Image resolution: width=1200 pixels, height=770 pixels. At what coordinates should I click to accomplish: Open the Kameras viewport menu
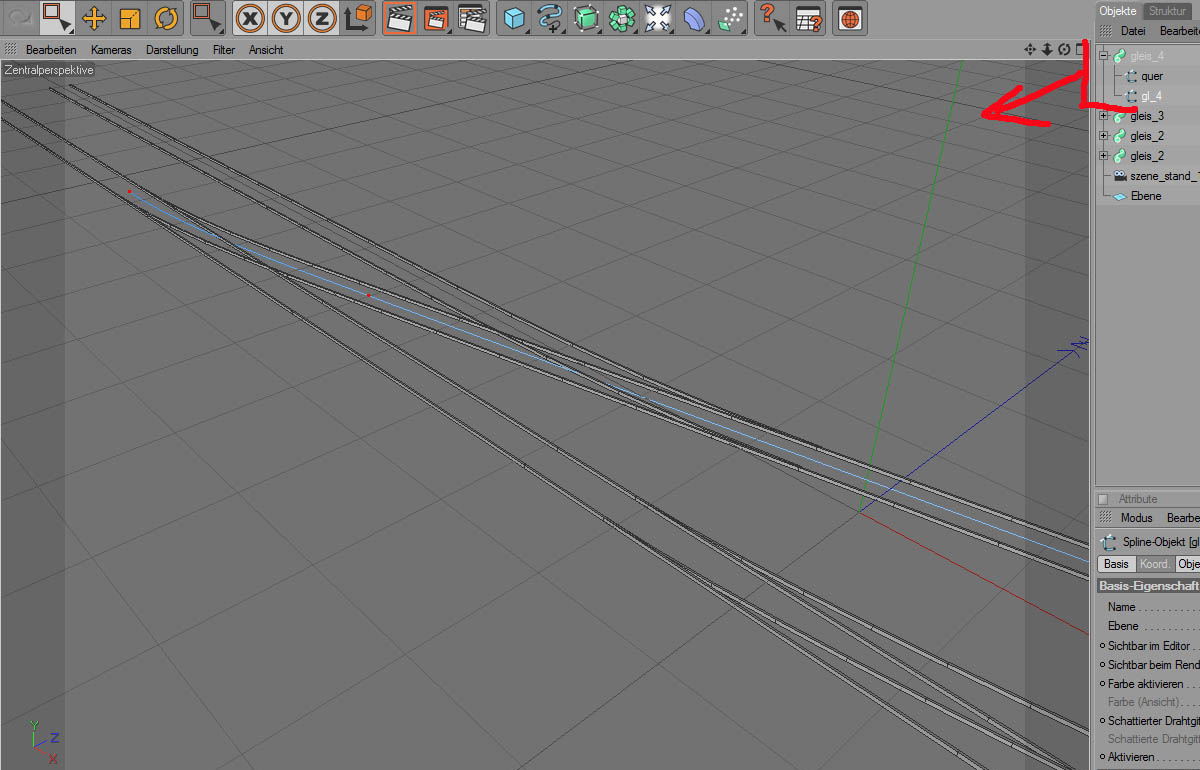click(x=111, y=50)
